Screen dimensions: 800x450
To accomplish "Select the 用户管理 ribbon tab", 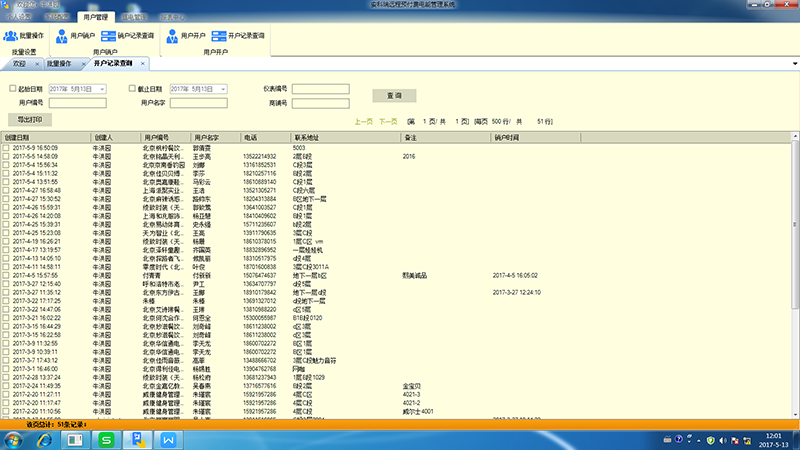I will [x=95, y=17].
